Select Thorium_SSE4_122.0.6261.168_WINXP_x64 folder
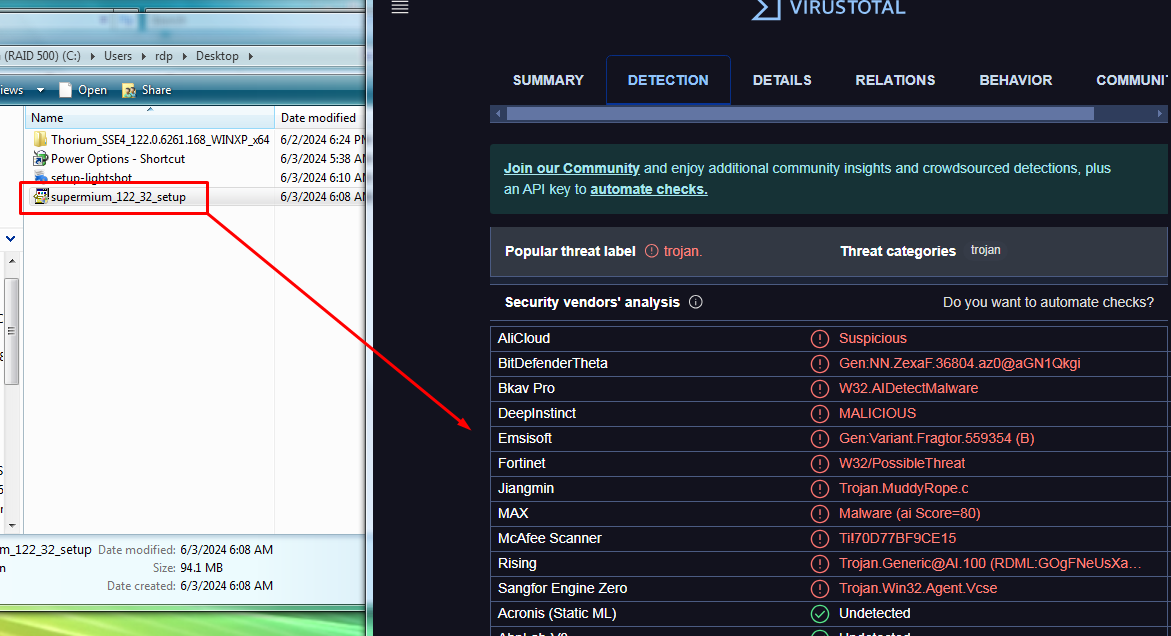 [152, 140]
